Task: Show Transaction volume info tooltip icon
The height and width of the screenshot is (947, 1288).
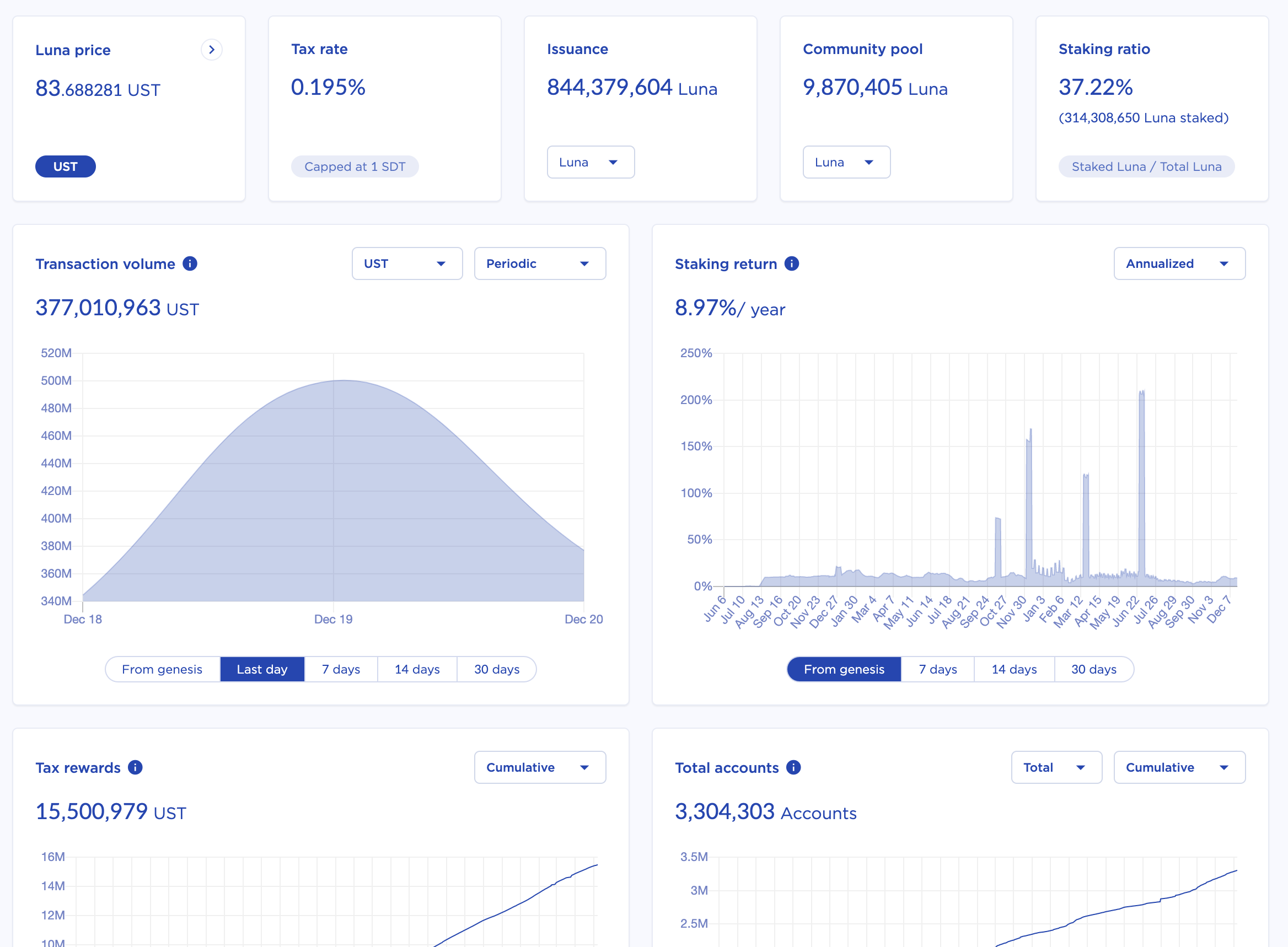Action: point(190,263)
